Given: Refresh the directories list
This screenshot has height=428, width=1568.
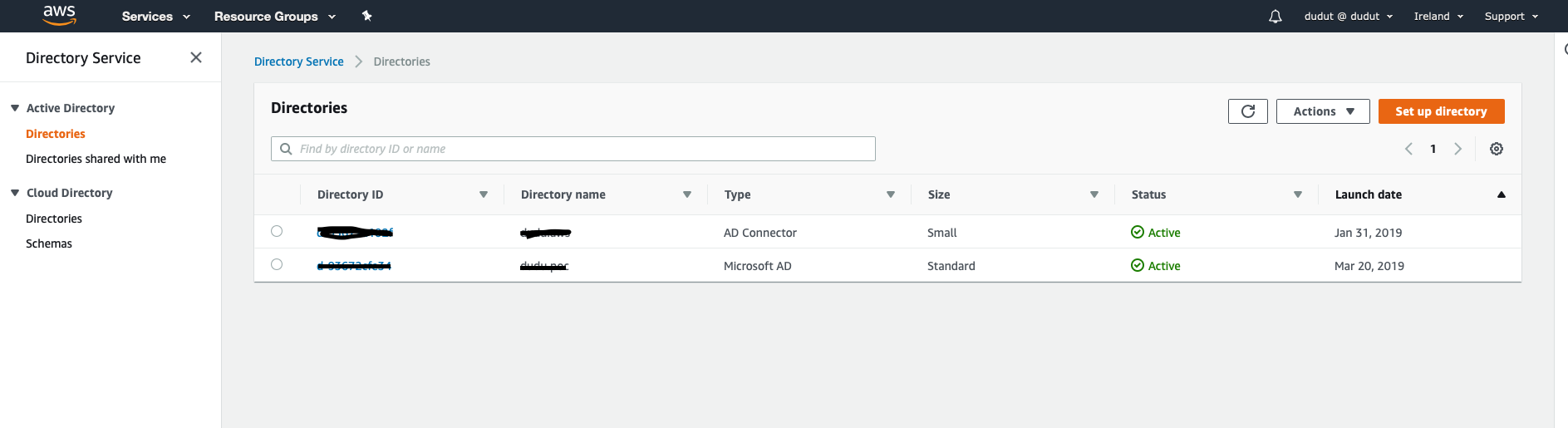Looking at the screenshot, I should pyautogui.click(x=1247, y=111).
